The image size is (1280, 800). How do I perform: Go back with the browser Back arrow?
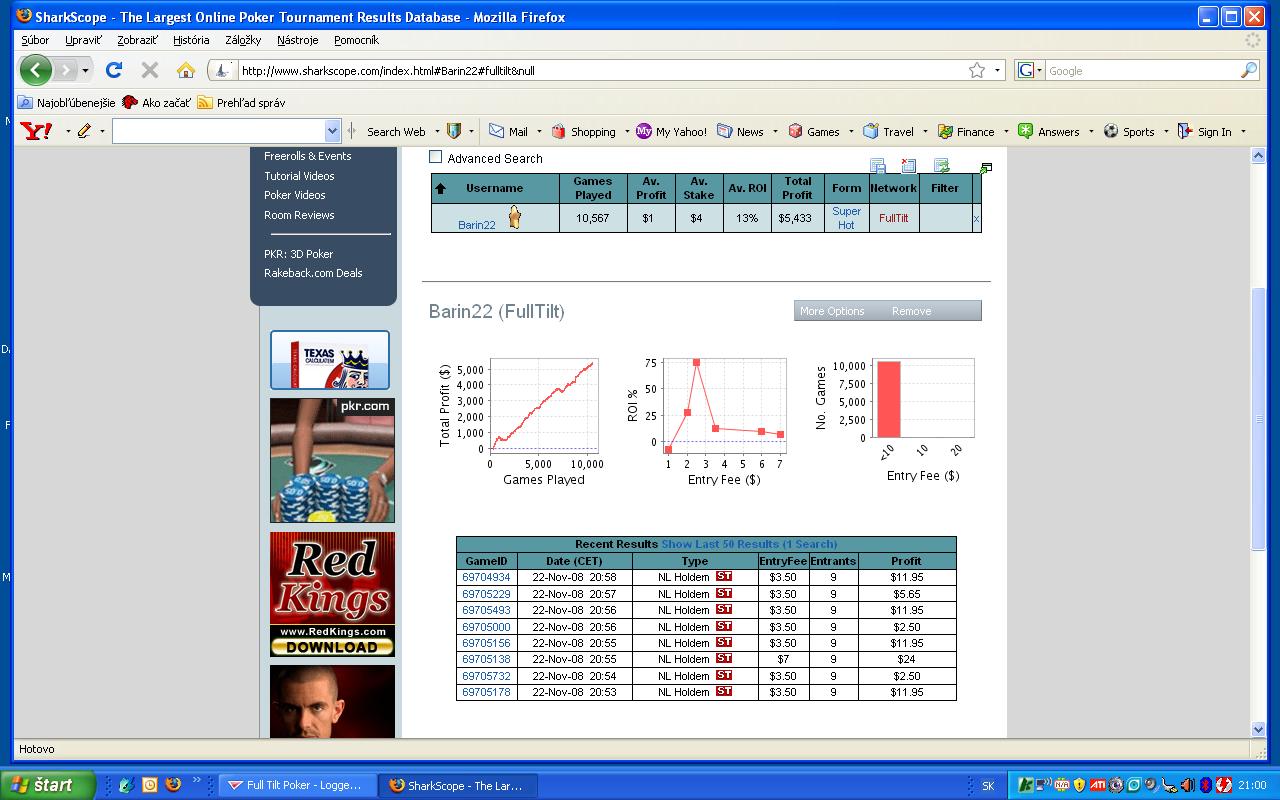click(x=36, y=70)
